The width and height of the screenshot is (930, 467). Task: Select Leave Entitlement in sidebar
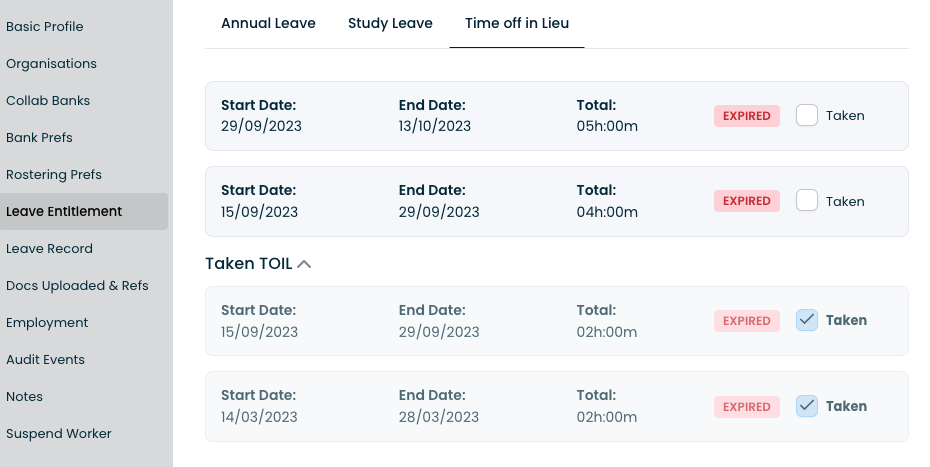64,212
